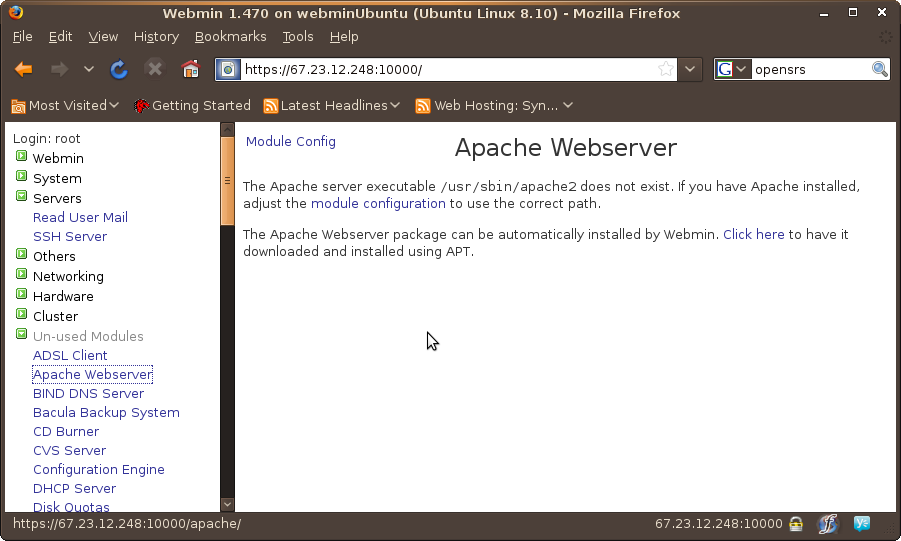
Task: Expand the Hardware category icon
Action: 21,294
